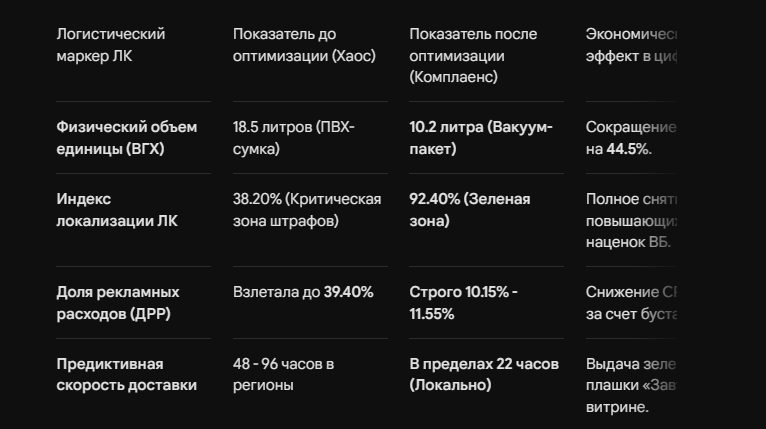The height and width of the screenshot is (429, 766).
Task: Click the 'В пределах 22 часов (Локально)' cell
Action: tap(484, 375)
